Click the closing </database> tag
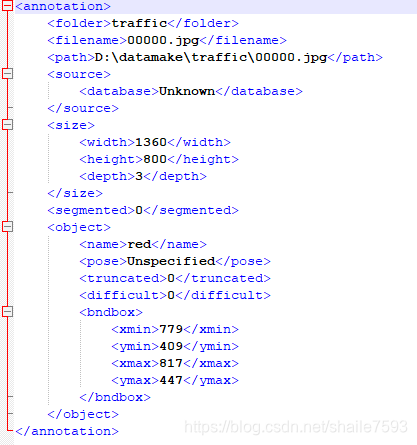 tap(259, 91)
